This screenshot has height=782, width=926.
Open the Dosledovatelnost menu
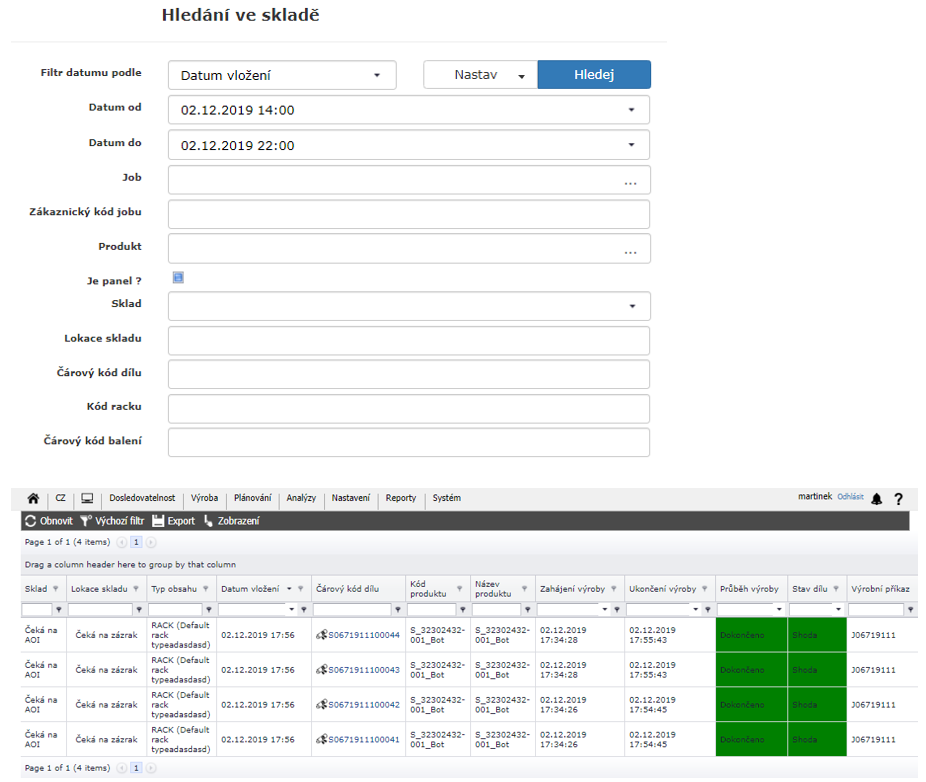click(x=142, y=498)
